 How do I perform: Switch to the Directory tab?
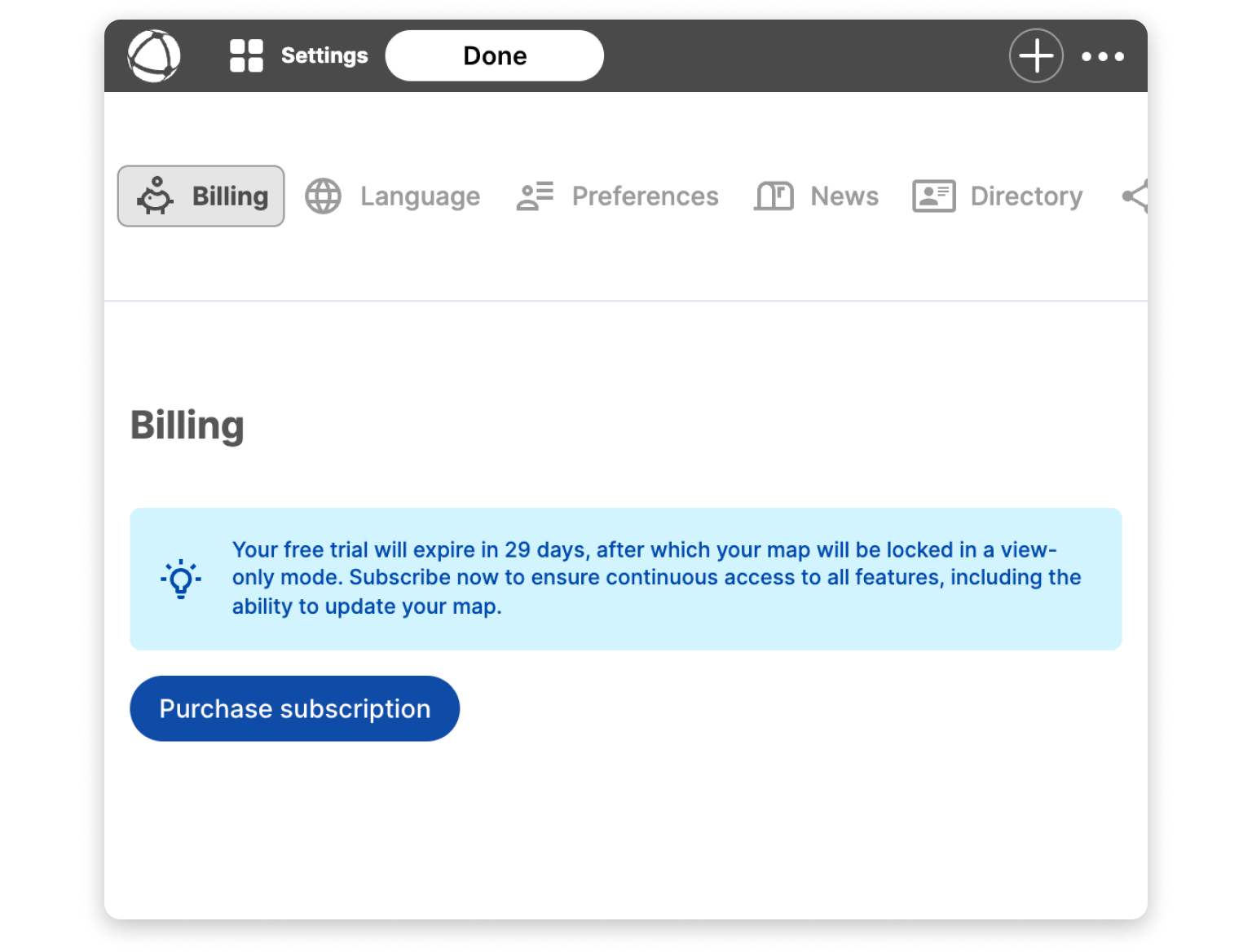click(x=1026, y=196)
